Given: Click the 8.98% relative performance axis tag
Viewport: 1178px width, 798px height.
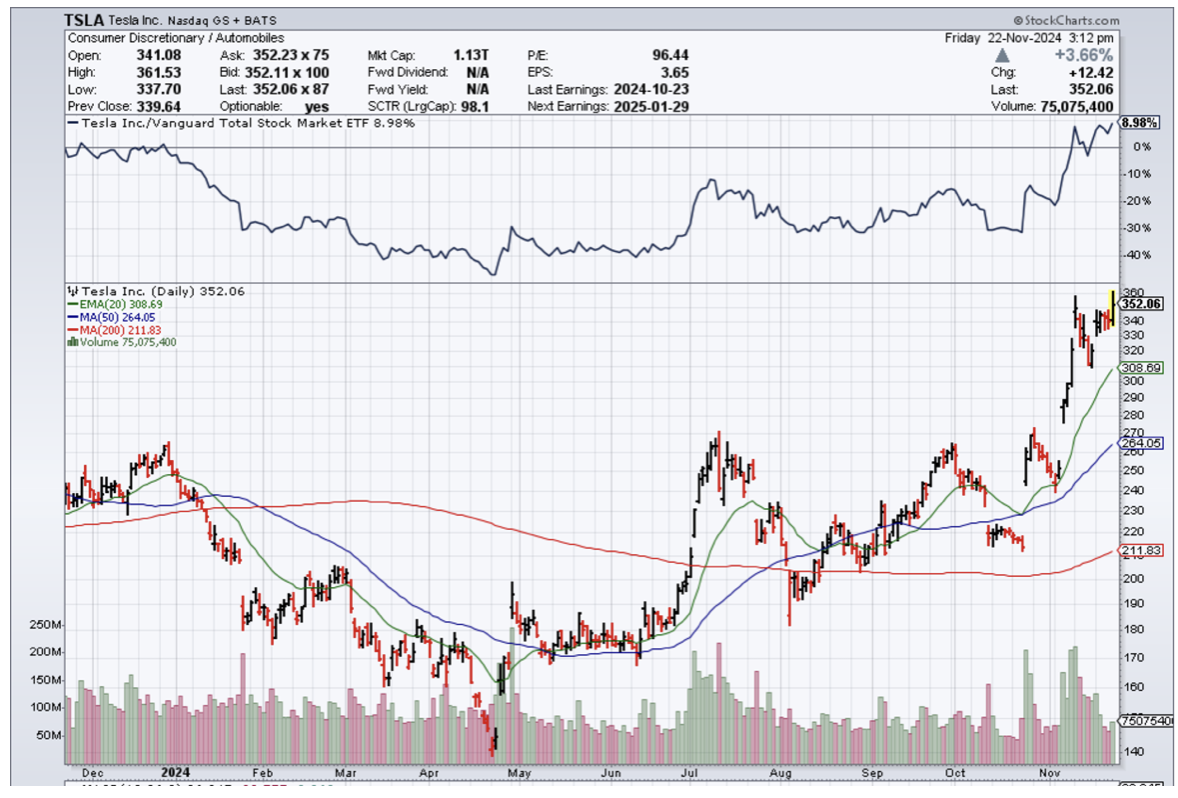Looking at the screenshot, I should point(1139,123).
